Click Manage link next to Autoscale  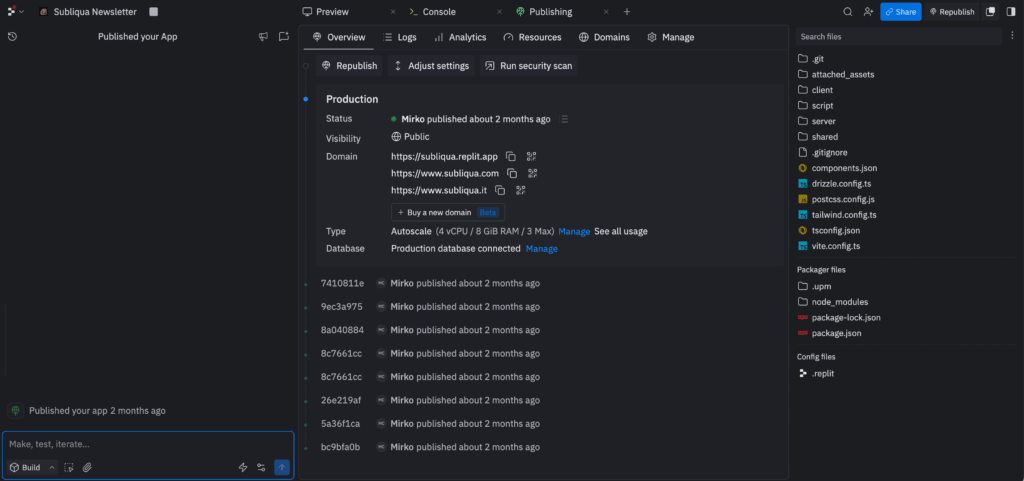tap(574, 232)
